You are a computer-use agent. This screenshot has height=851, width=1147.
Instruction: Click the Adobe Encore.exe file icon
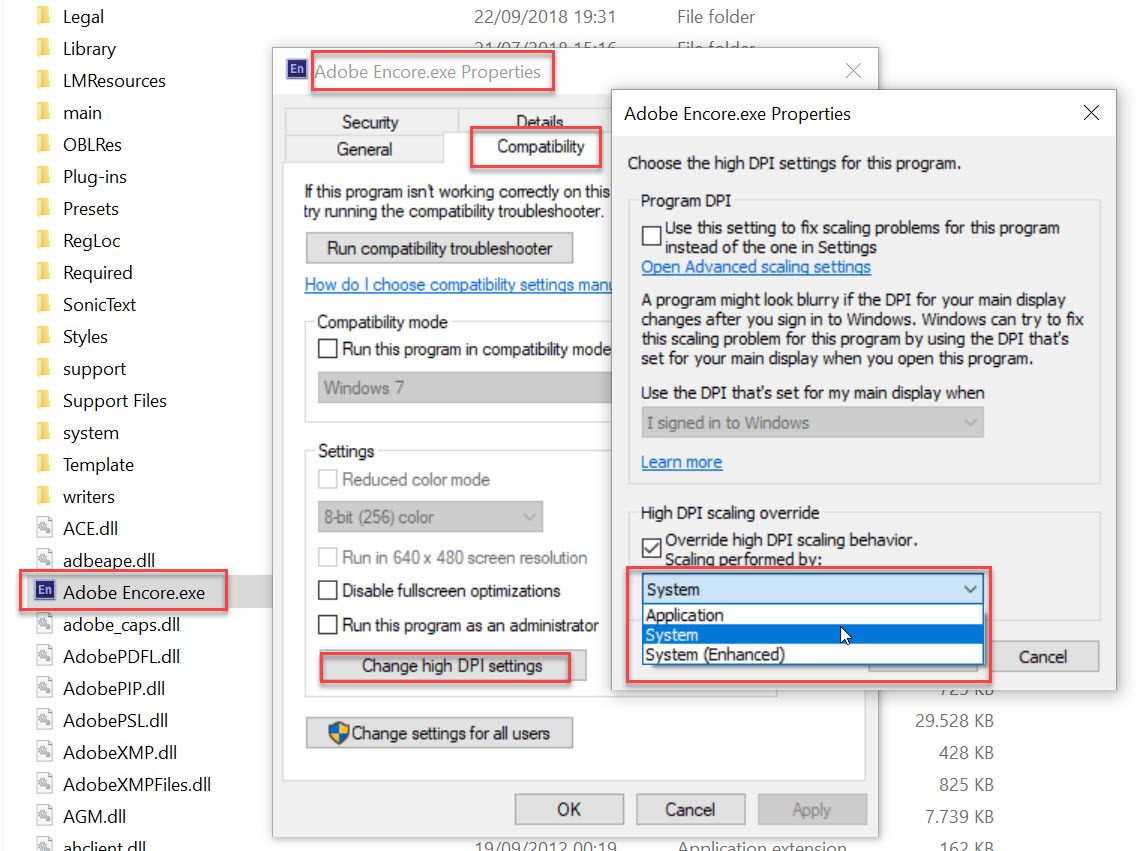[x=44, y=592]
